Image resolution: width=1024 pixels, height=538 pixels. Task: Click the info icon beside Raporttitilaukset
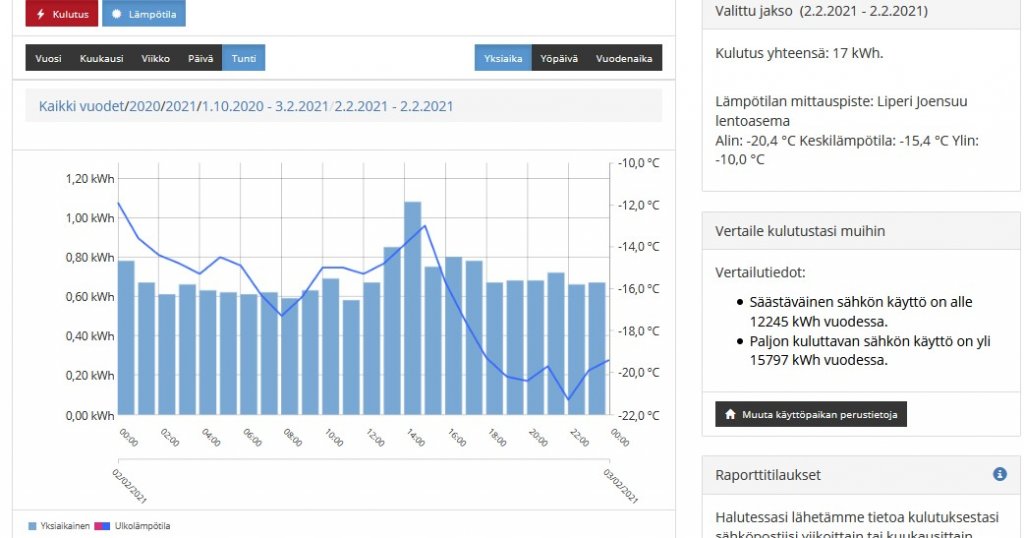pyautogui.click(x=999, y=474)
